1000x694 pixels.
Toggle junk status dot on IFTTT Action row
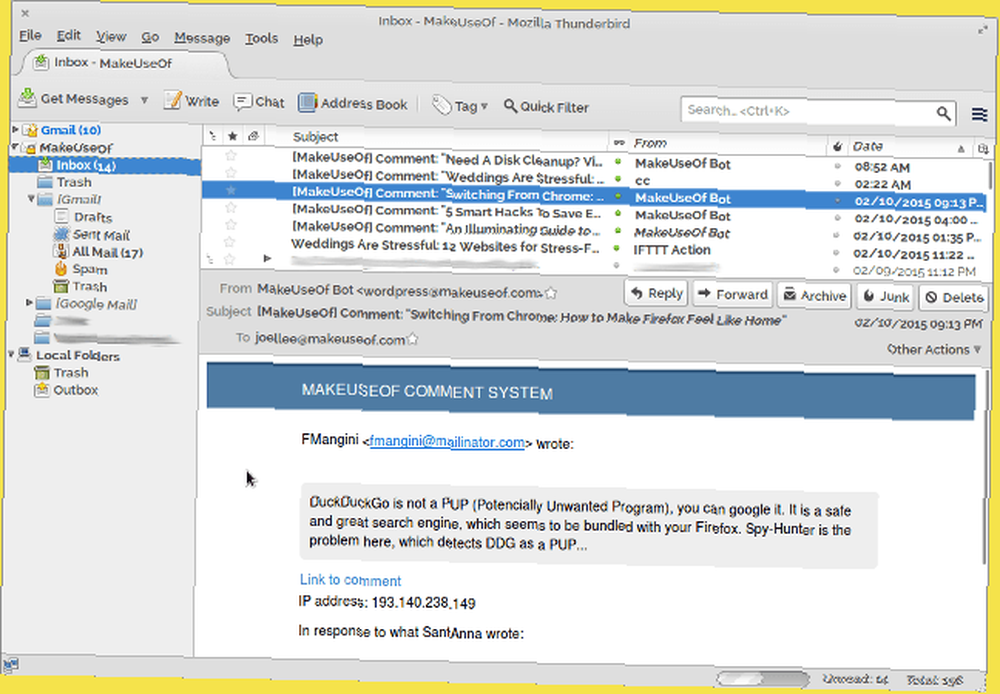(x=835, y=253)
